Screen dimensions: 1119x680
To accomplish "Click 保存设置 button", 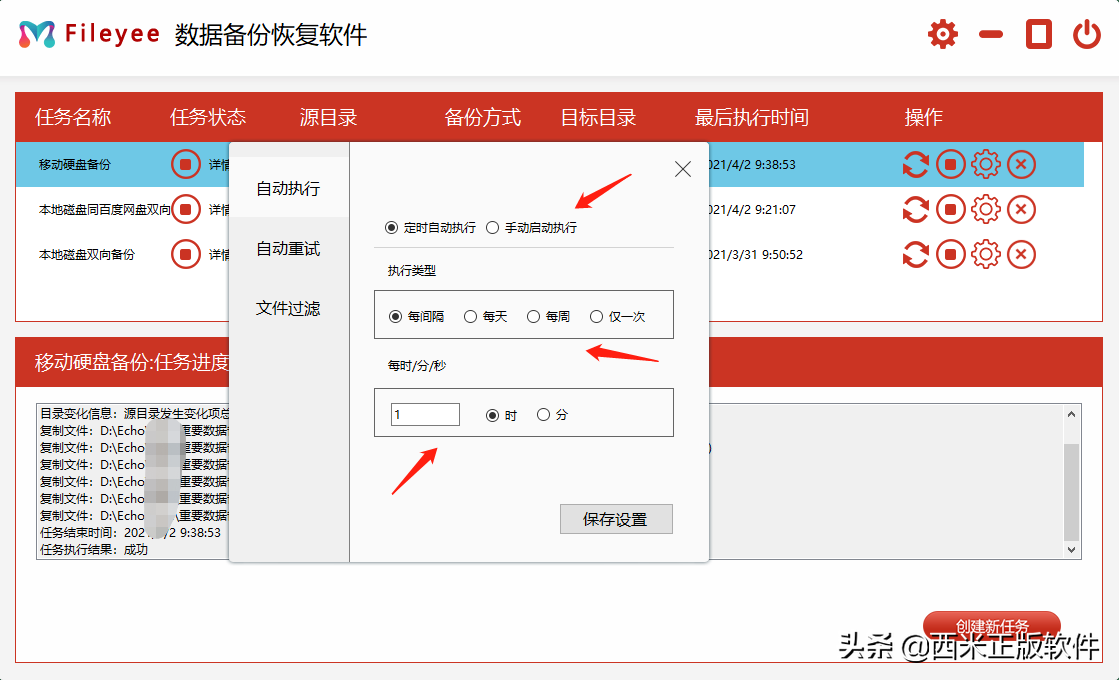I will point(616,519).
